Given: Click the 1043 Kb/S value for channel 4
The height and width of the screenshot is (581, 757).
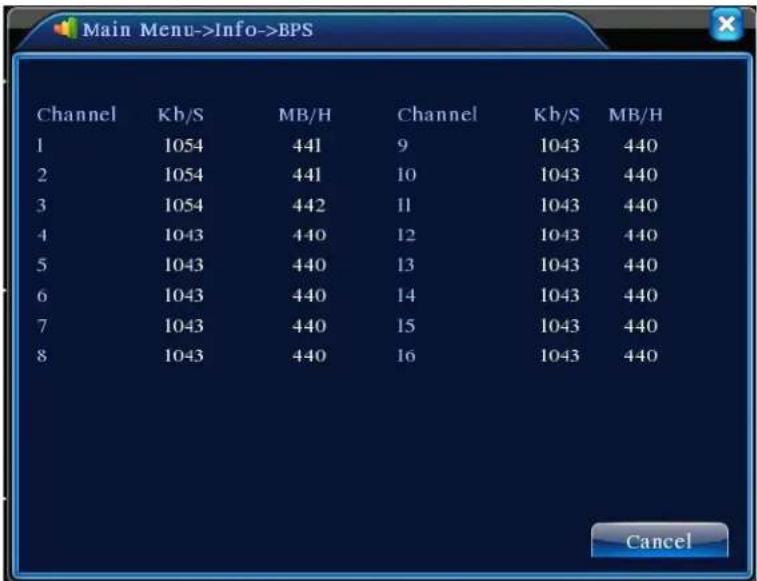Looking at the screenshot, I should 183,235.
